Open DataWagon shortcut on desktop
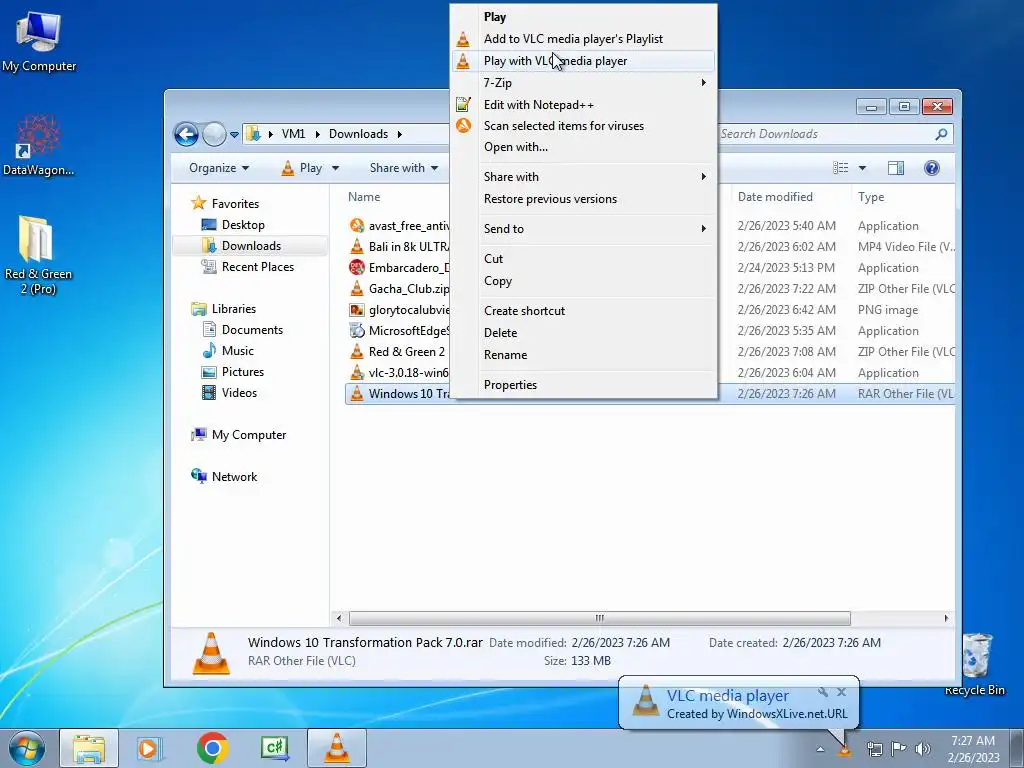This screenshot has width=1024, height=768. point(39,145)
